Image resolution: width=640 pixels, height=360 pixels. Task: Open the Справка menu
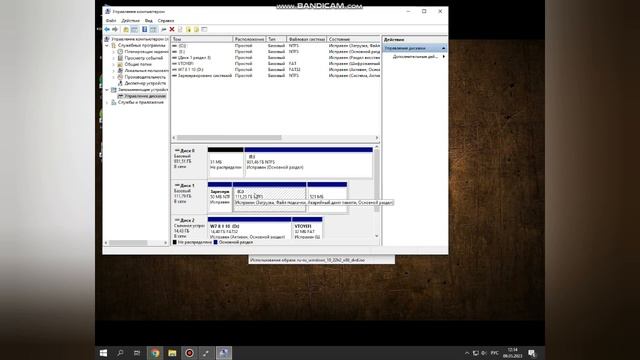(x=166, y=20)
